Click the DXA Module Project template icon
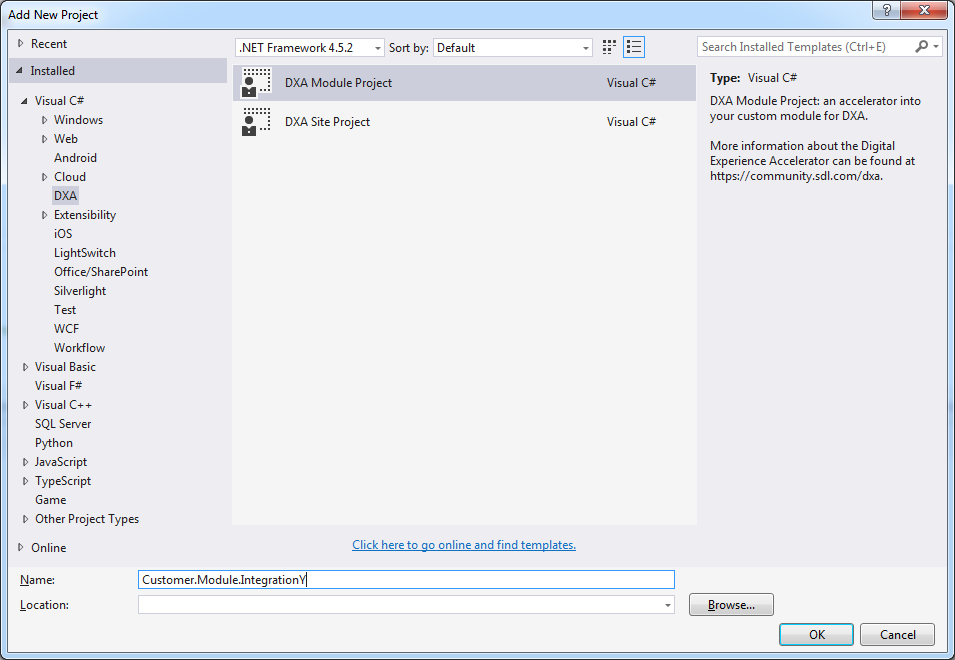Viewport: 955px width, 660px height. pyautogui.click(x=256, y=83)
